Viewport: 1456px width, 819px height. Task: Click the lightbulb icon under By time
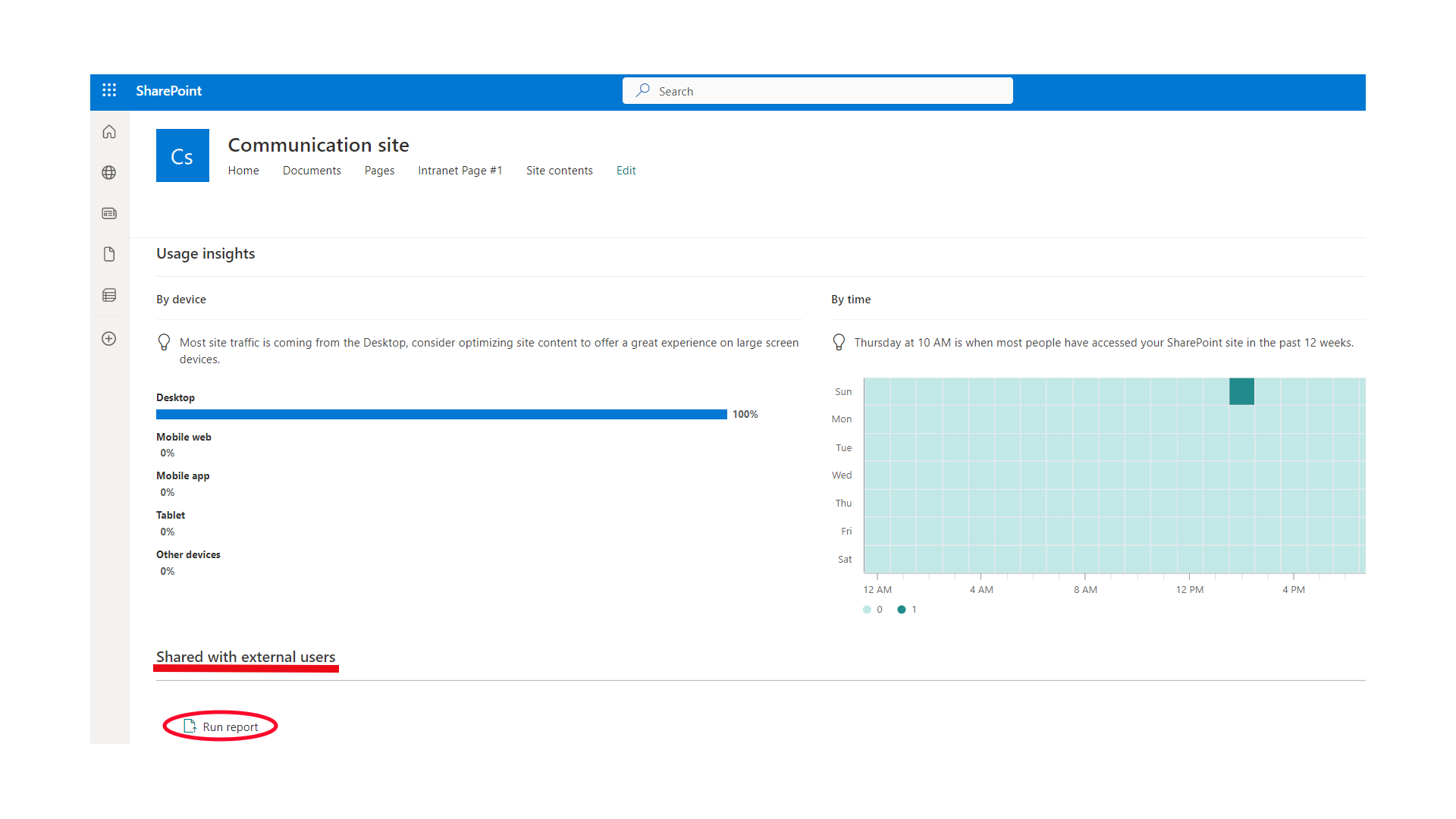(x=839, y=342)
